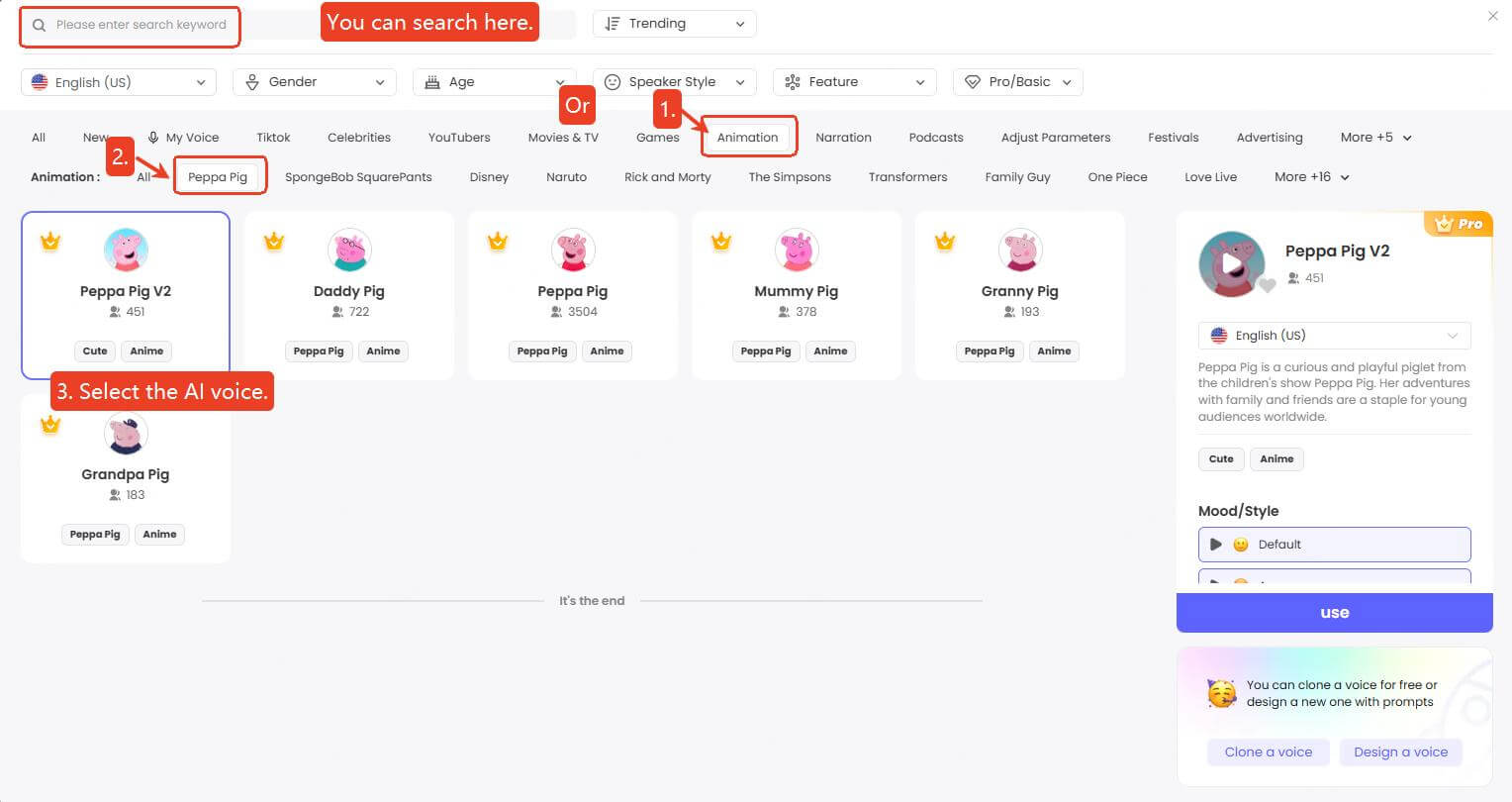1512x802 pixels.
Task: Open the Trending sort dropdown
Action: click(x=674, y=24)
